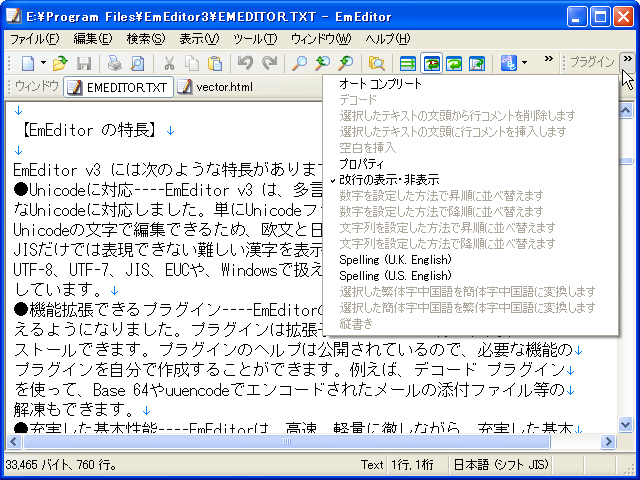The width and height of the screenshot is (640, 480).
Task: Click the vertical scrollbar thumb
Action: coord(626,161)
